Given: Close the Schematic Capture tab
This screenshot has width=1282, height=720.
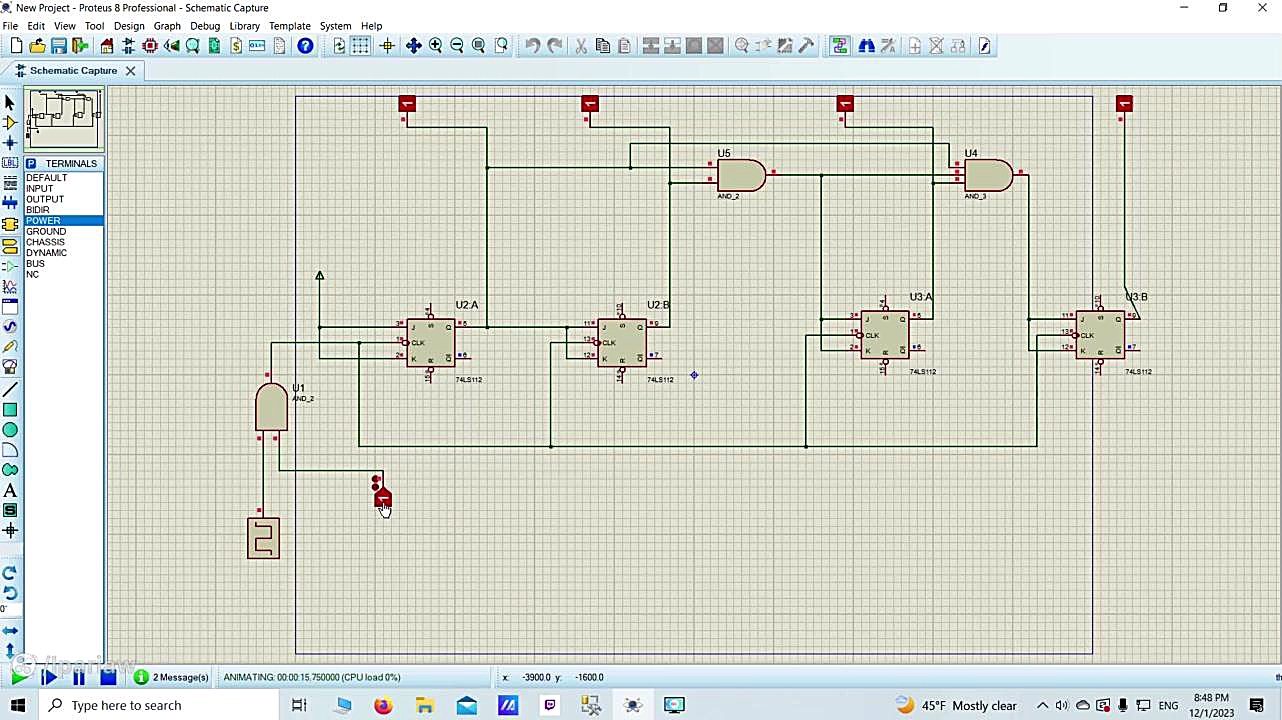Looking at the screenshot, I should pyautogui.click(x=130, y=71).
